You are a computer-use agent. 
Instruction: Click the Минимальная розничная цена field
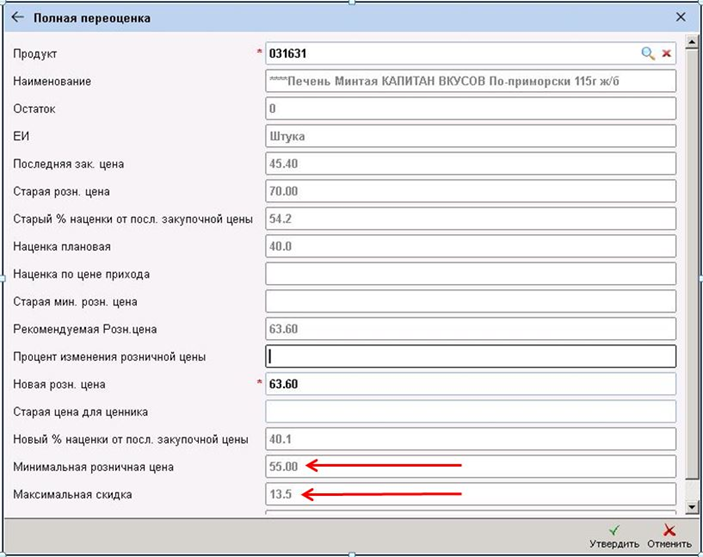tap(470, 466)
